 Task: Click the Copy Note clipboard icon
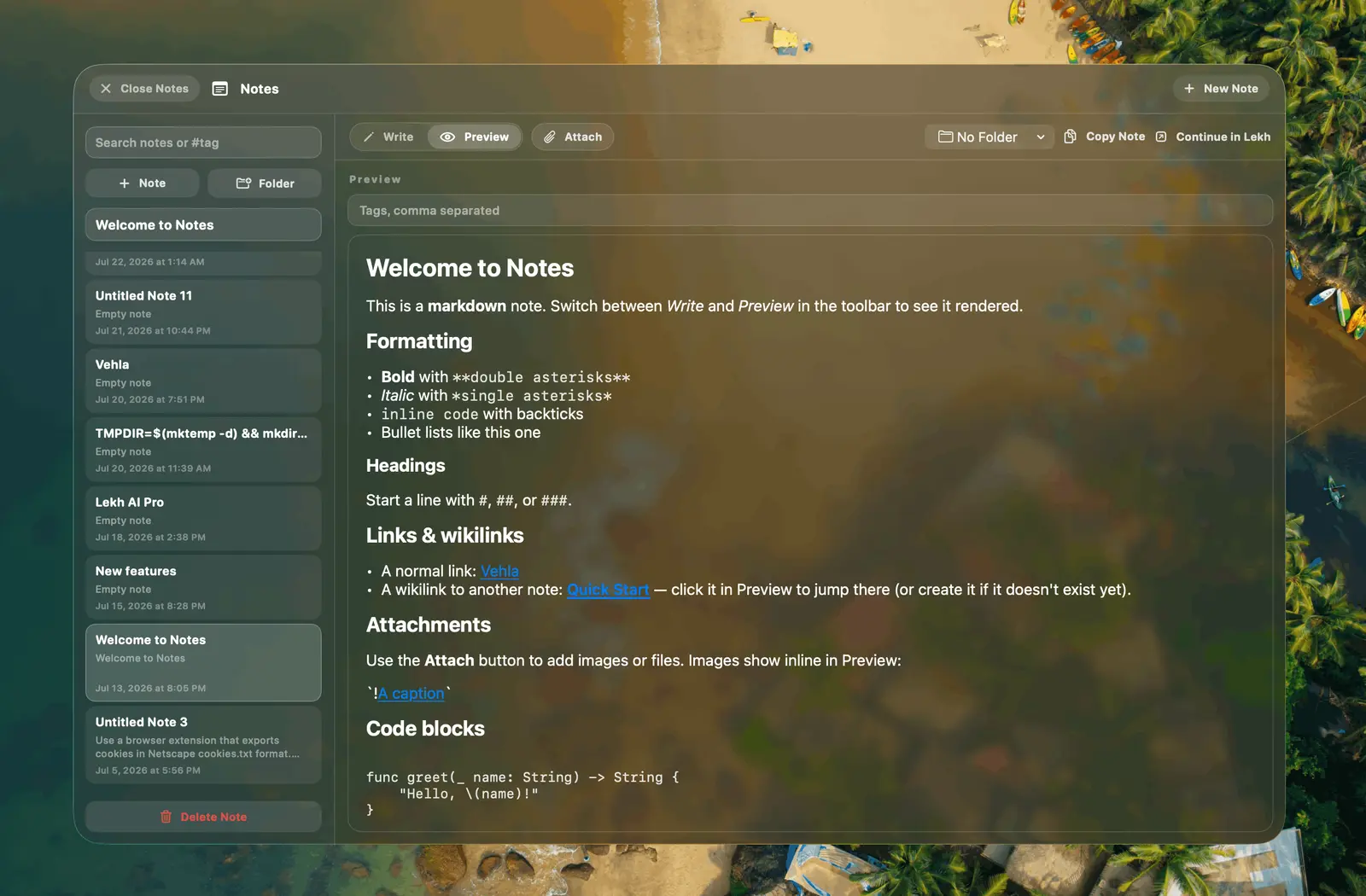click(x=1070, y=137)
